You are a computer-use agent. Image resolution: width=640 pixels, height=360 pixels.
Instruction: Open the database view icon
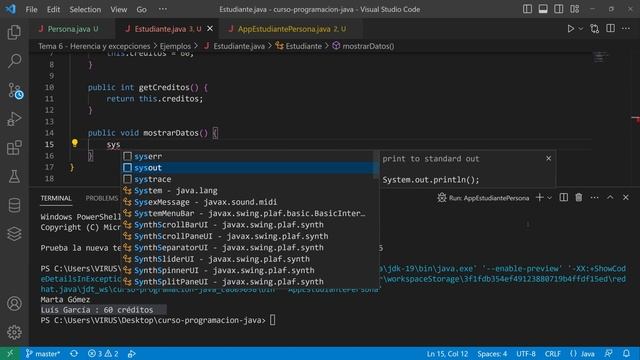click(14, 205)
